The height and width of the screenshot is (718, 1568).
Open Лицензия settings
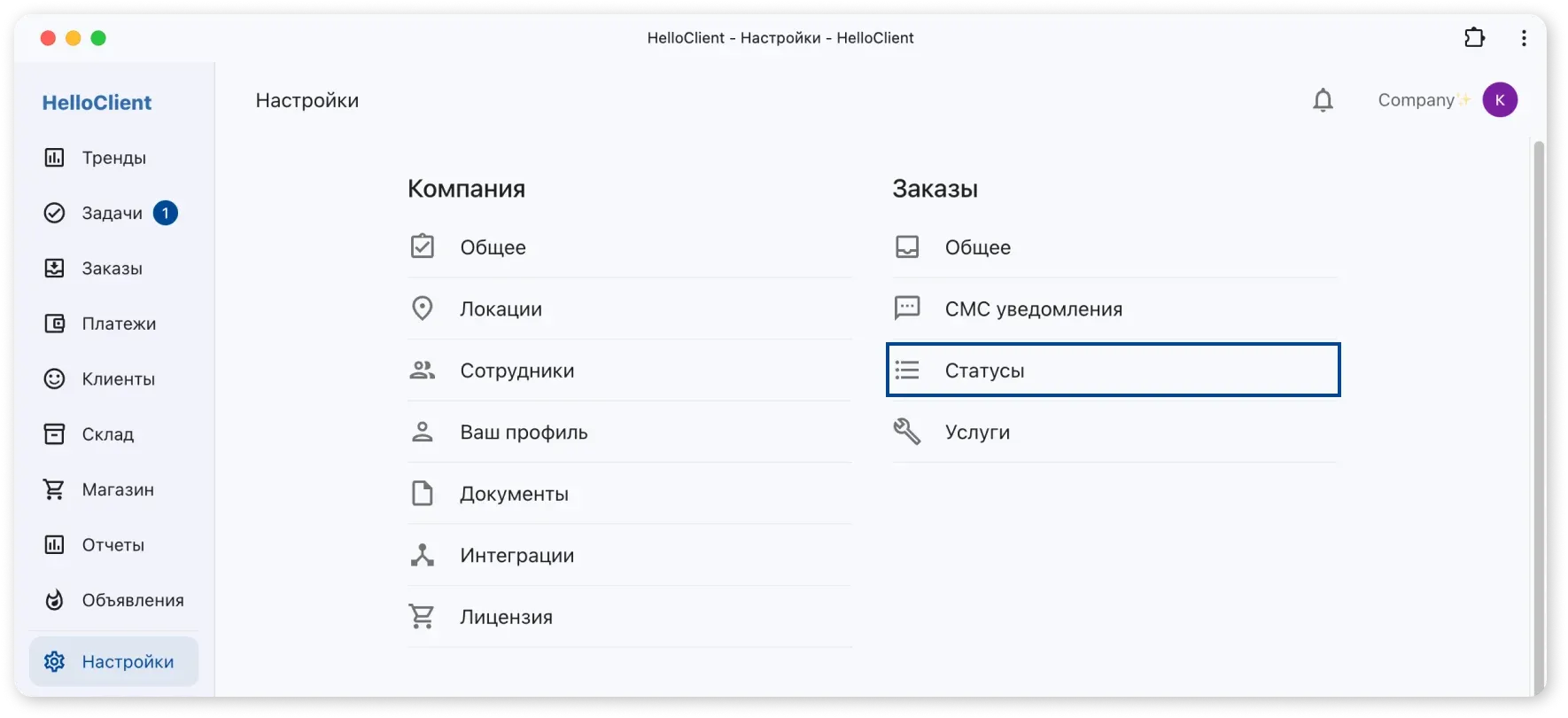(630, 617)
